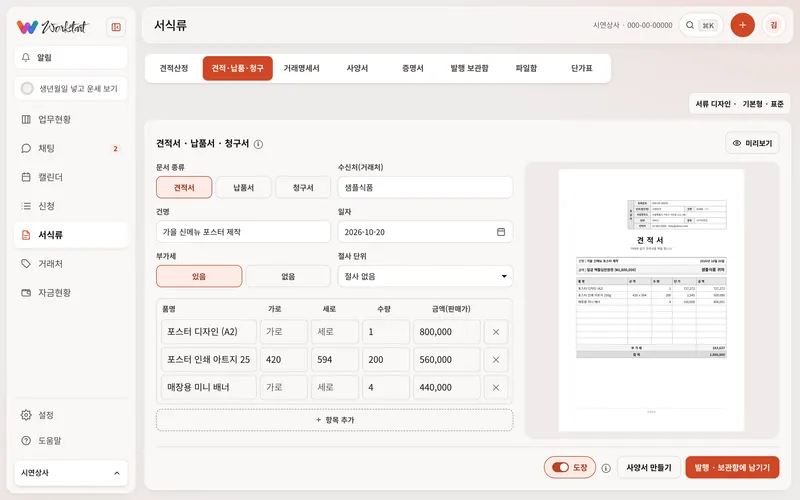Open the 김 profile avatar
Viewport: 800px width, 500px height.
pos(773,25)
